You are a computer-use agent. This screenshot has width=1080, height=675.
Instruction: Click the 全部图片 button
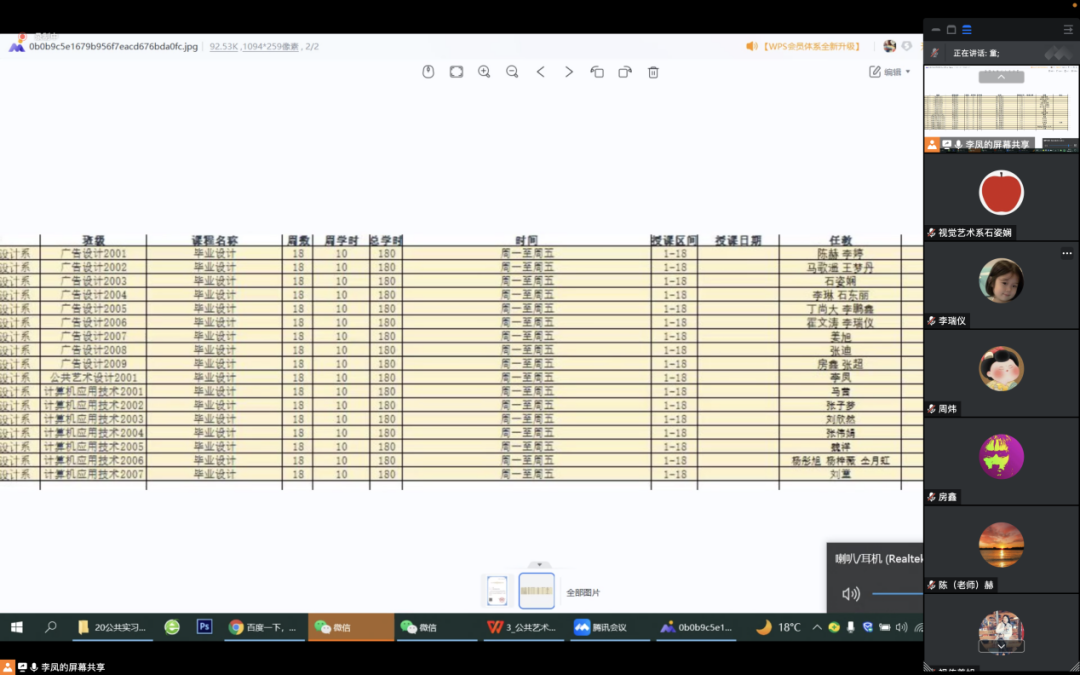(x=582, y=593)
